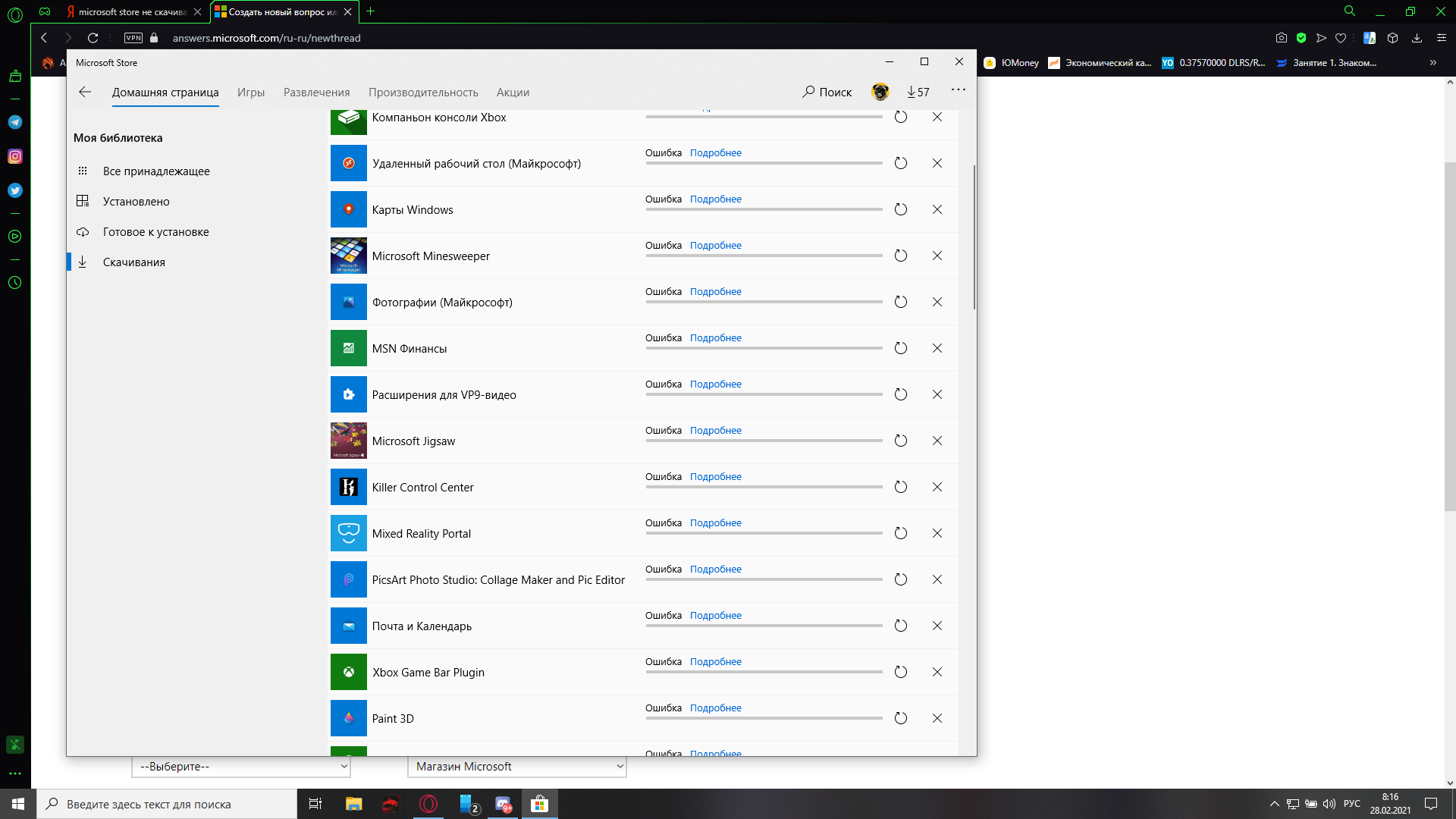Open Подробнее link for MSN Финансы
Screen dimensions: 1456x819
tap(716, 338)
